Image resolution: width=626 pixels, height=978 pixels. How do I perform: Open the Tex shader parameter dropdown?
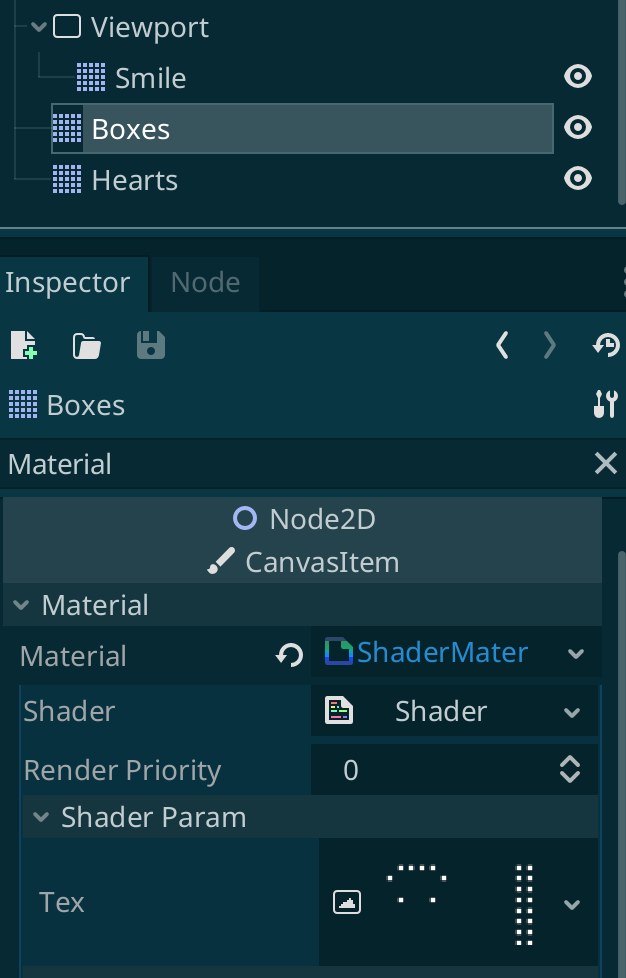pos(572,903)
